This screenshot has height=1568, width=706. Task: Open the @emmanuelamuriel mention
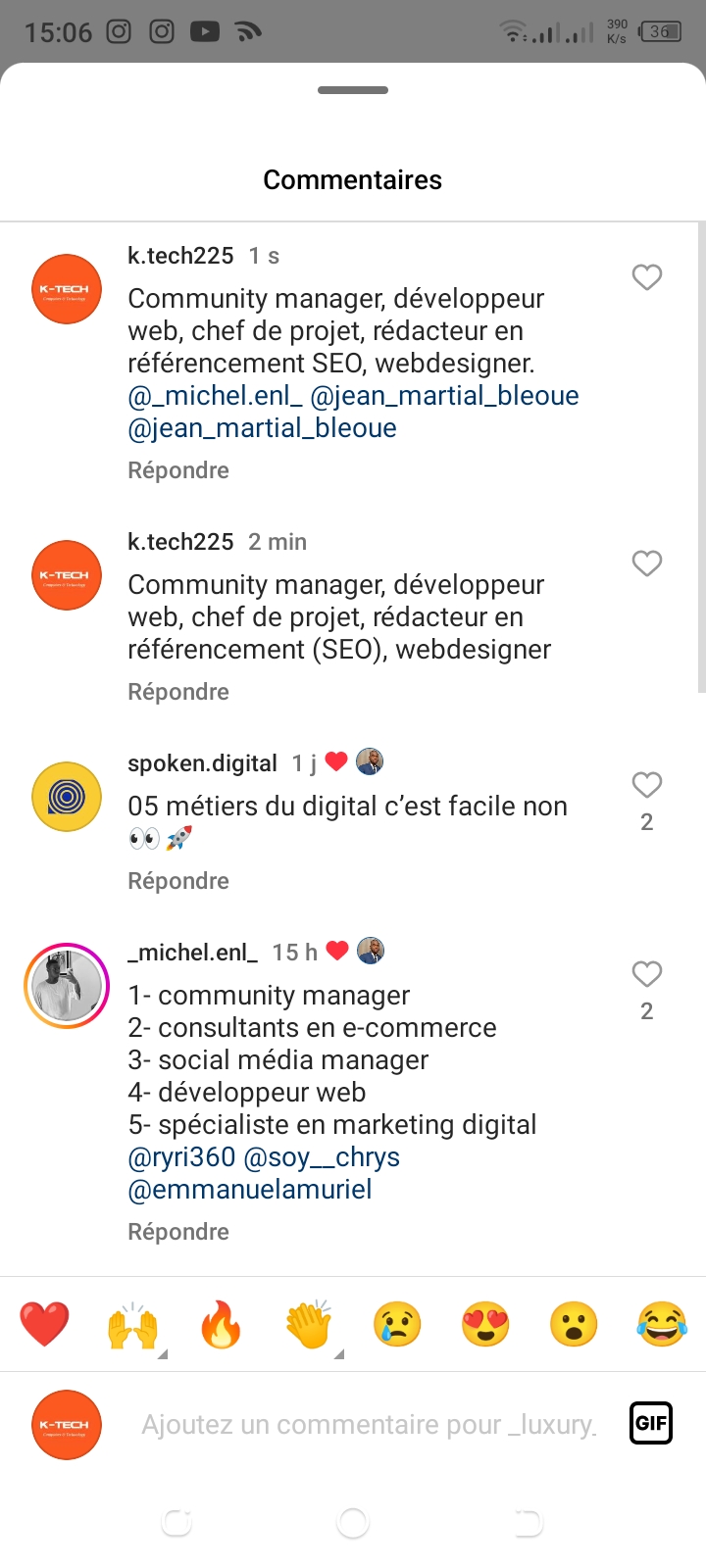[250, 1190]
